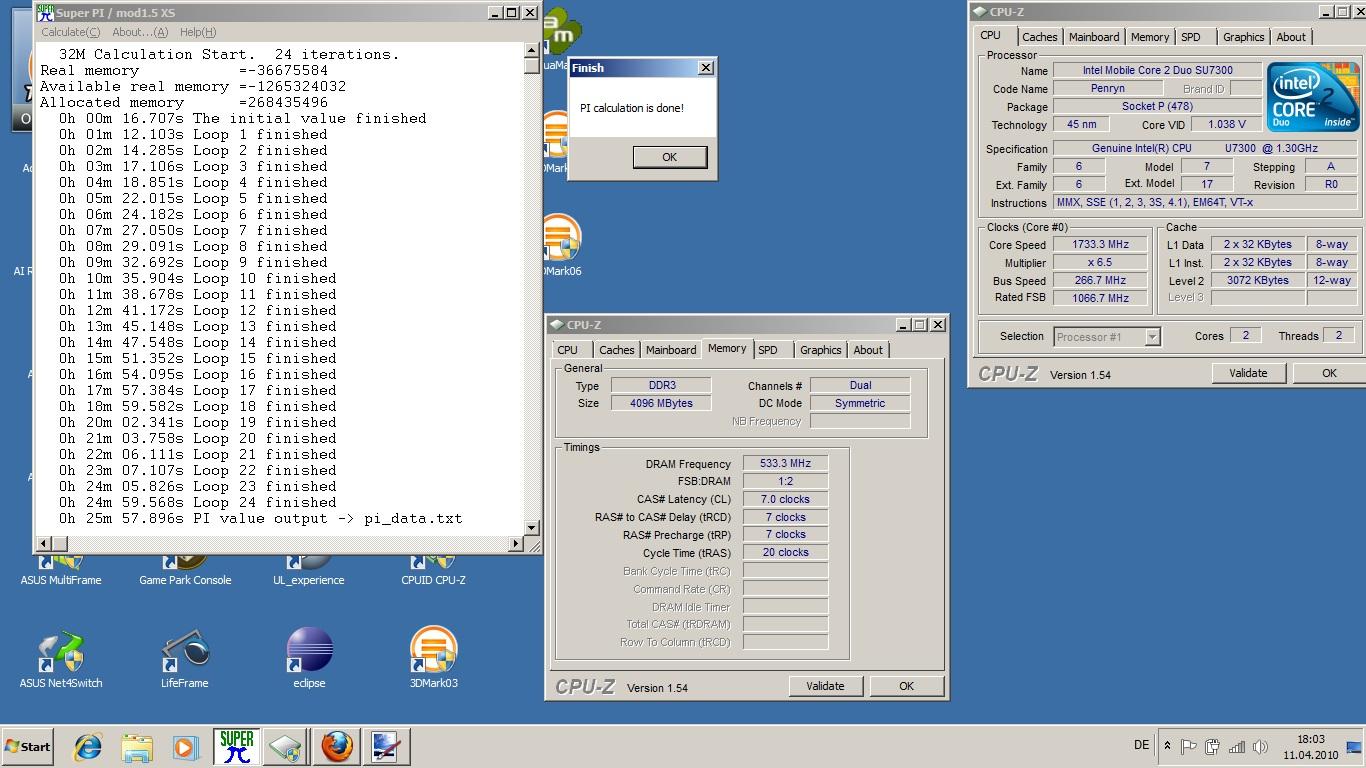This screenshot has height=768, width=1366.
Task: Switch to CPU tab in Memory window
Action: coord(568,350)
